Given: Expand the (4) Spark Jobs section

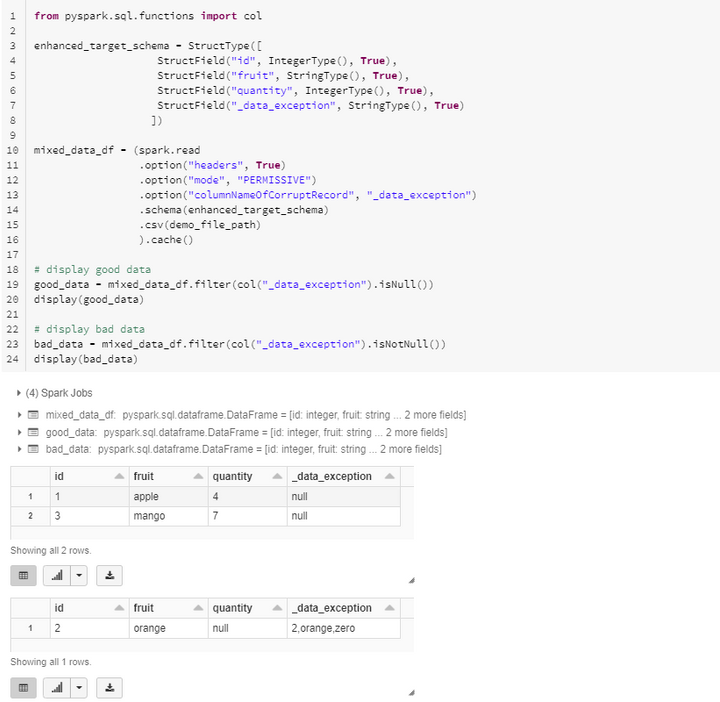Looking at the screenshot, I should (19, 393).
